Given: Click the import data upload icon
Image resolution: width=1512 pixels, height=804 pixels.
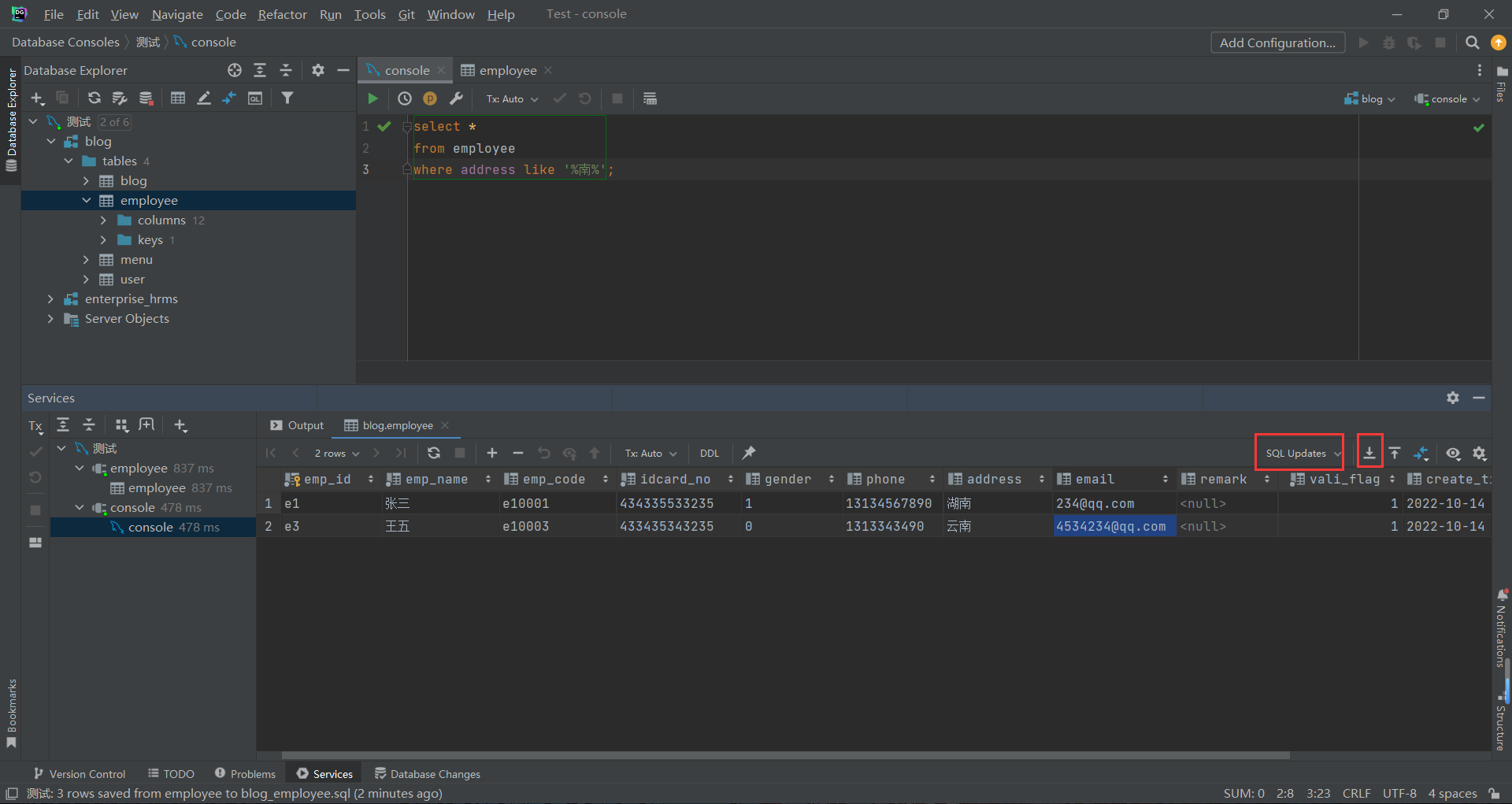Looking at the screenshot, I should point(1395,453).
